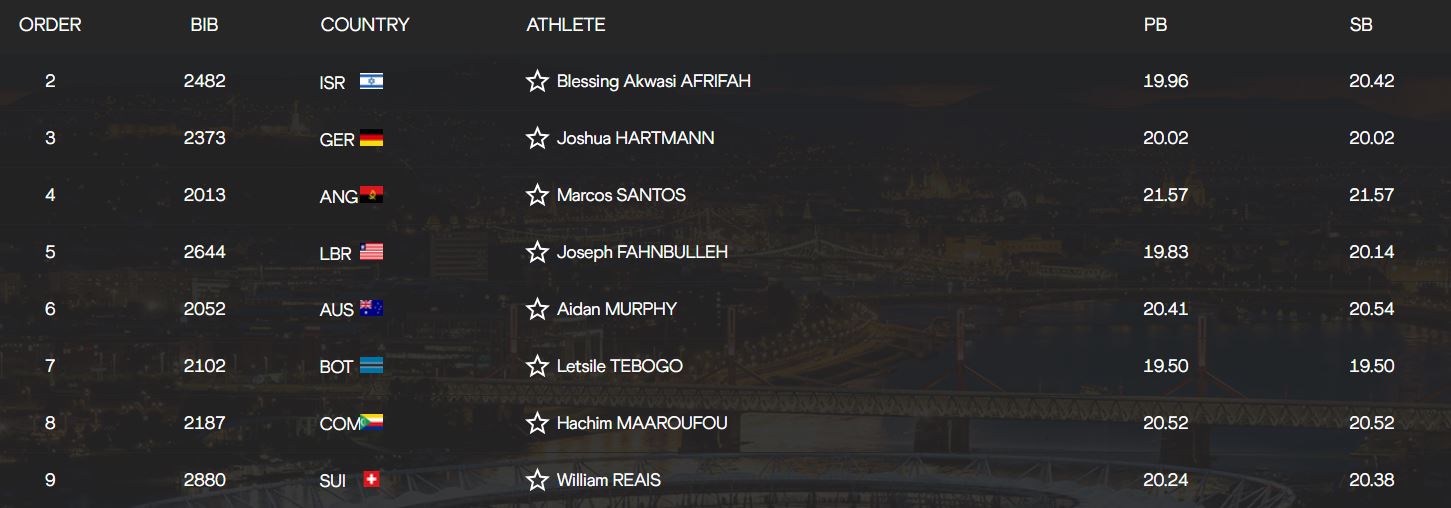Screen dimensions: 1451x508
Task: Click the BIB column header
Action: [204, 25]
